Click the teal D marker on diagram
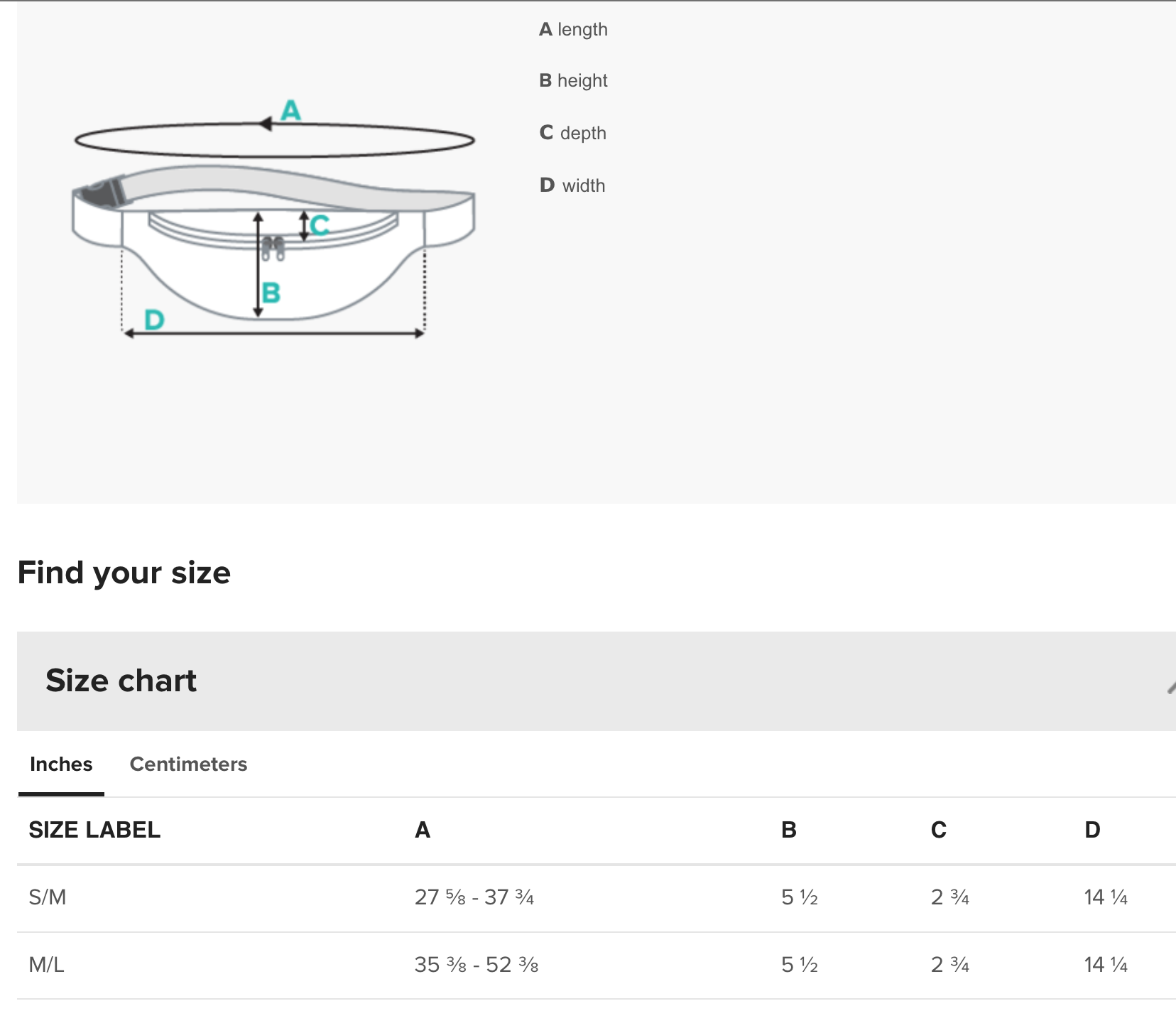 [154, 320]
